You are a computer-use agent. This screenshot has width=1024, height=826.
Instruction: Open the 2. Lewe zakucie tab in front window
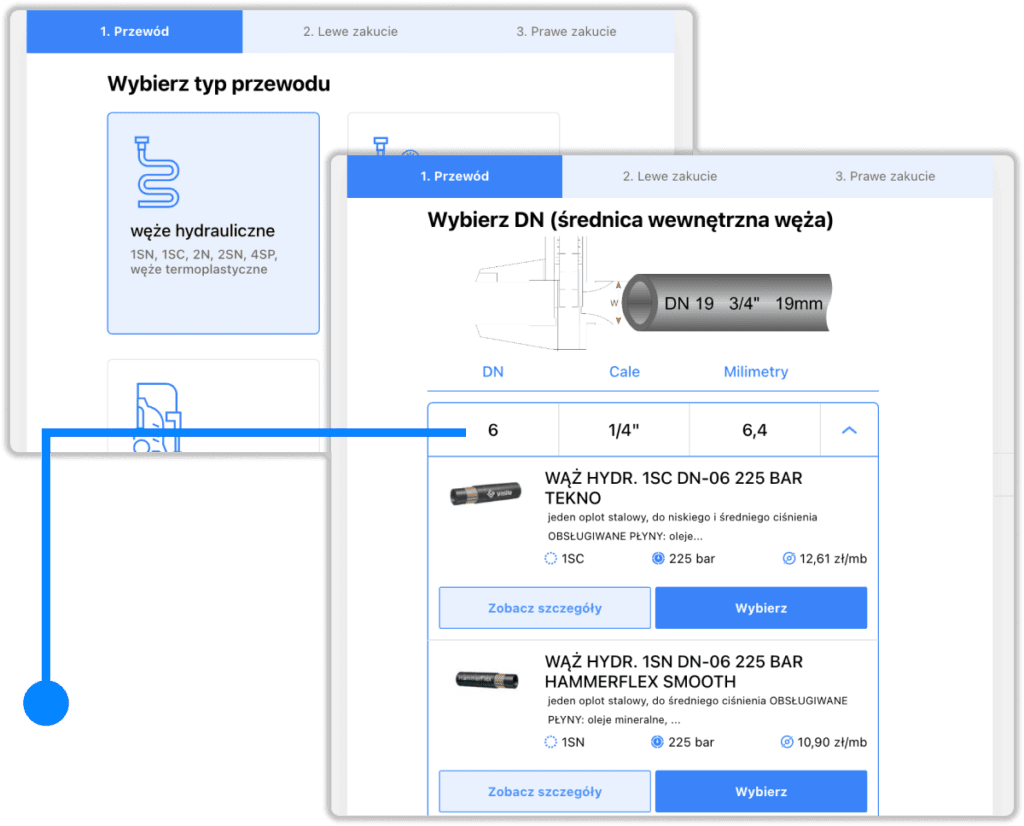[669, 177]
